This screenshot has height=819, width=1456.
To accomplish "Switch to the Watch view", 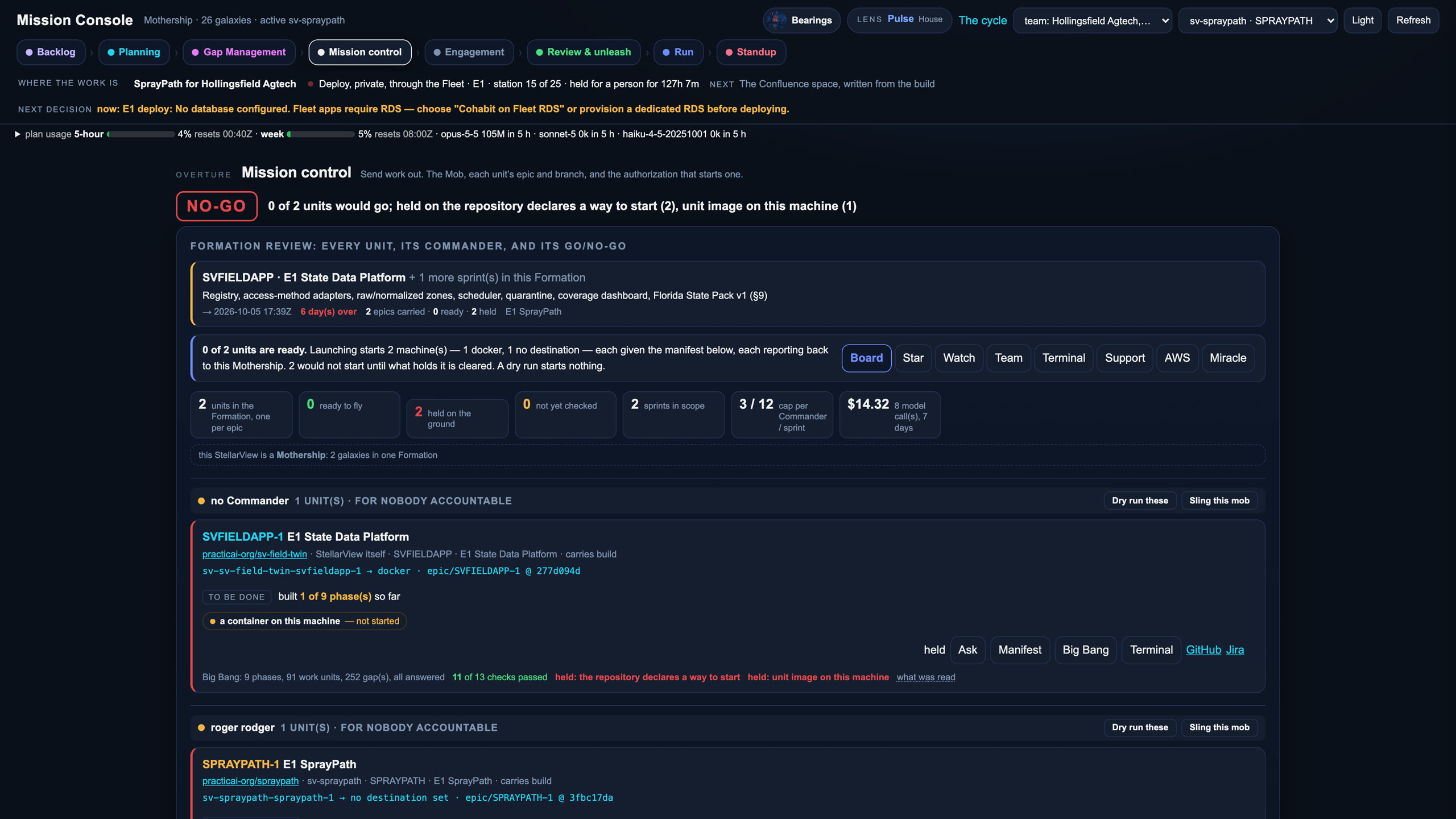I will click(959, 358).
